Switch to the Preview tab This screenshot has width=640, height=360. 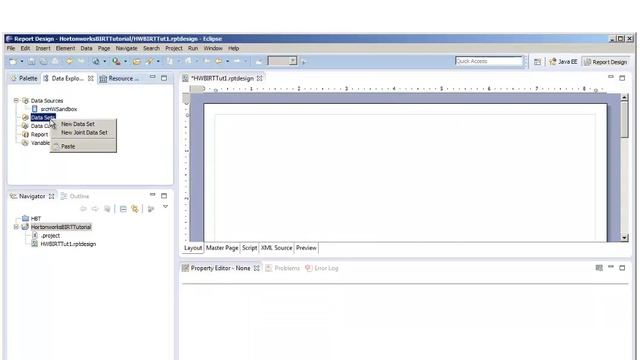[306, 248]
